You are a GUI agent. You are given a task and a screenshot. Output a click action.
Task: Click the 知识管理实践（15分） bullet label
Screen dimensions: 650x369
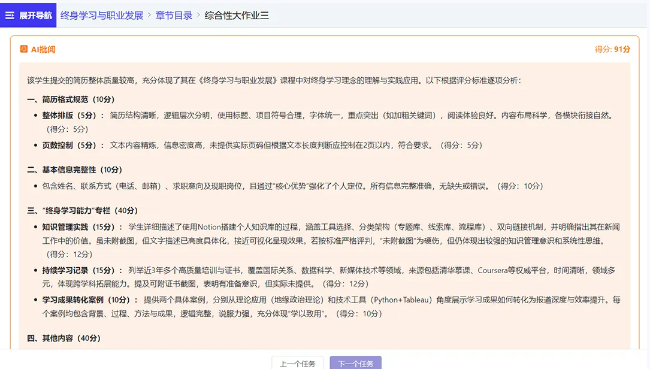pyautogui.click(x=78, y=227)
